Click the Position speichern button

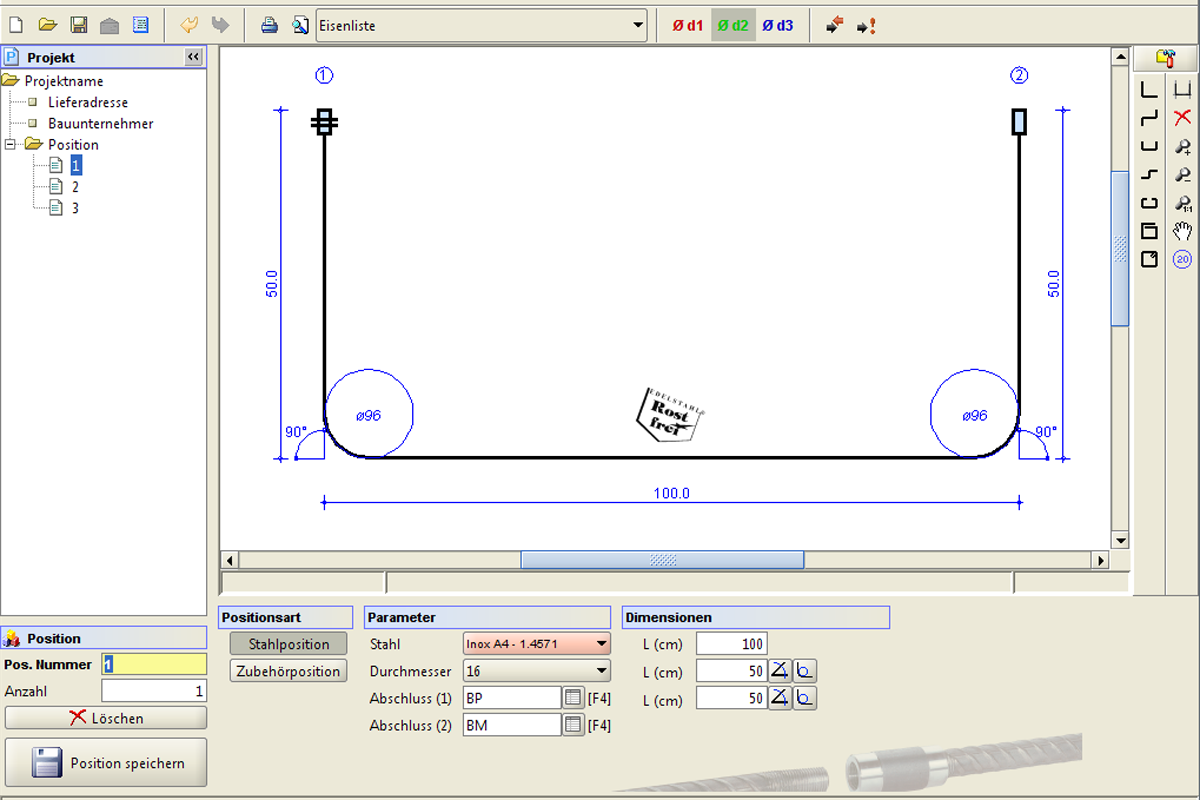106,763
